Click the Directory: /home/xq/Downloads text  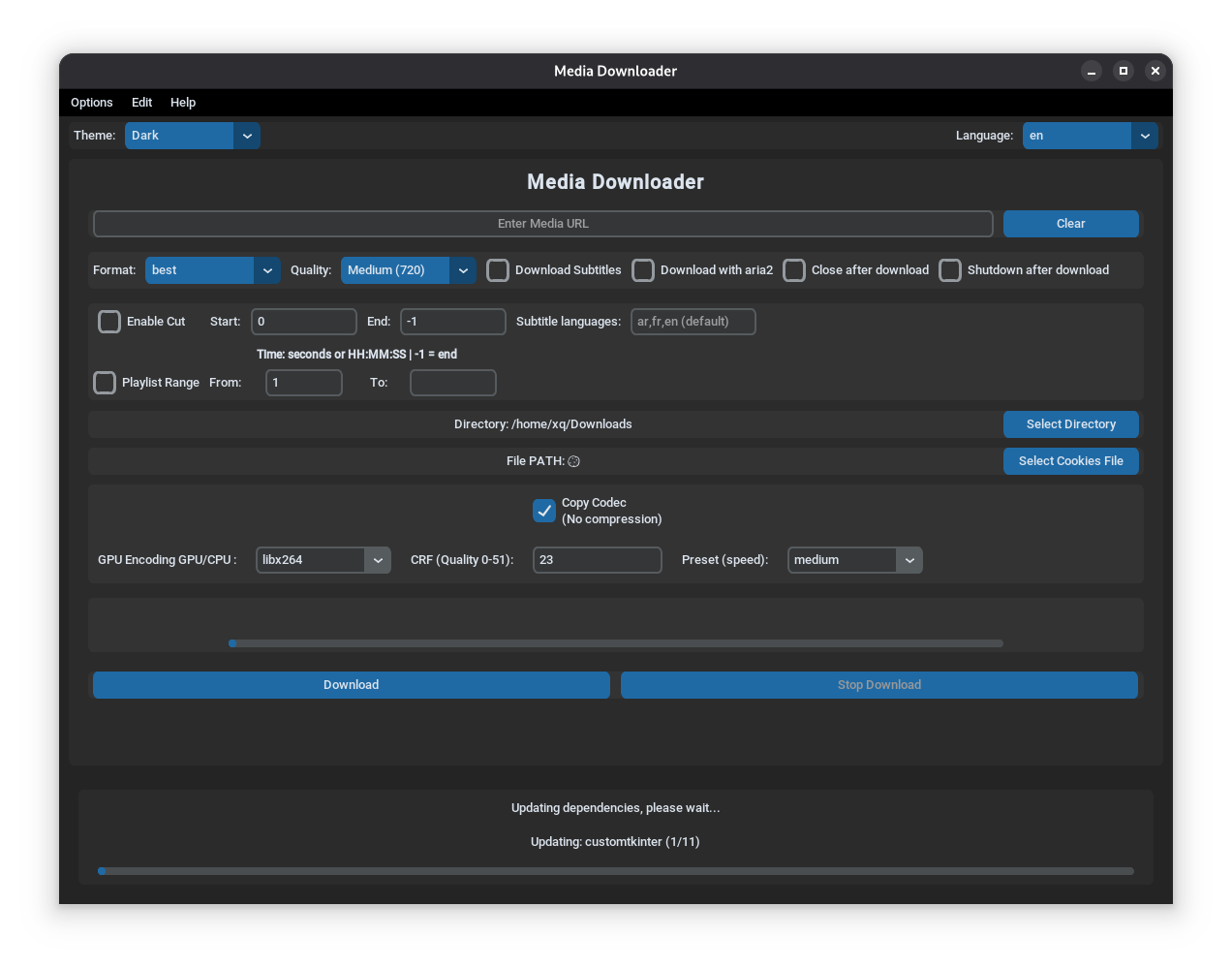pos(543,424)
